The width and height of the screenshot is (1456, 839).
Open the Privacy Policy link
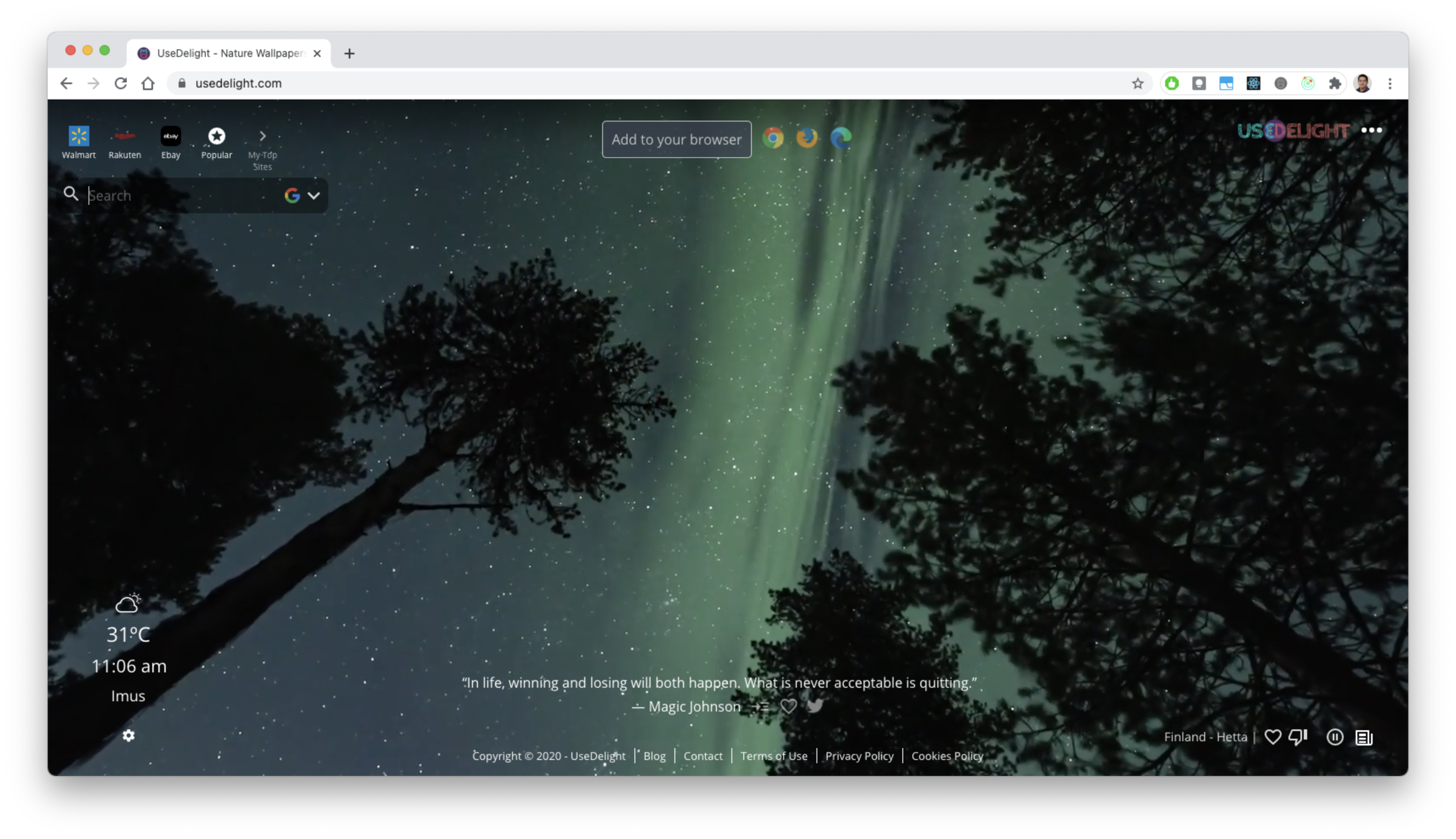coord(859,756)
